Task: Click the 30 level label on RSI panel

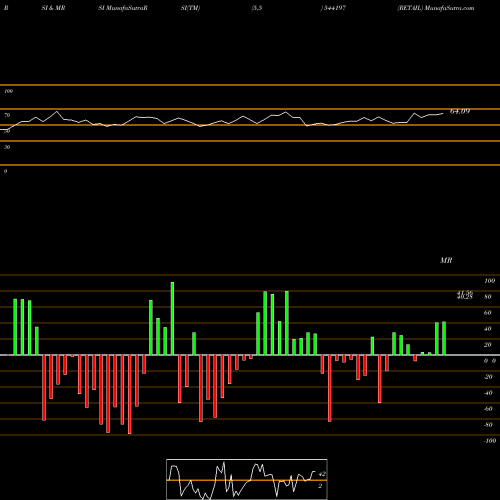Action: pyautogui.click(x=7, y=147)
